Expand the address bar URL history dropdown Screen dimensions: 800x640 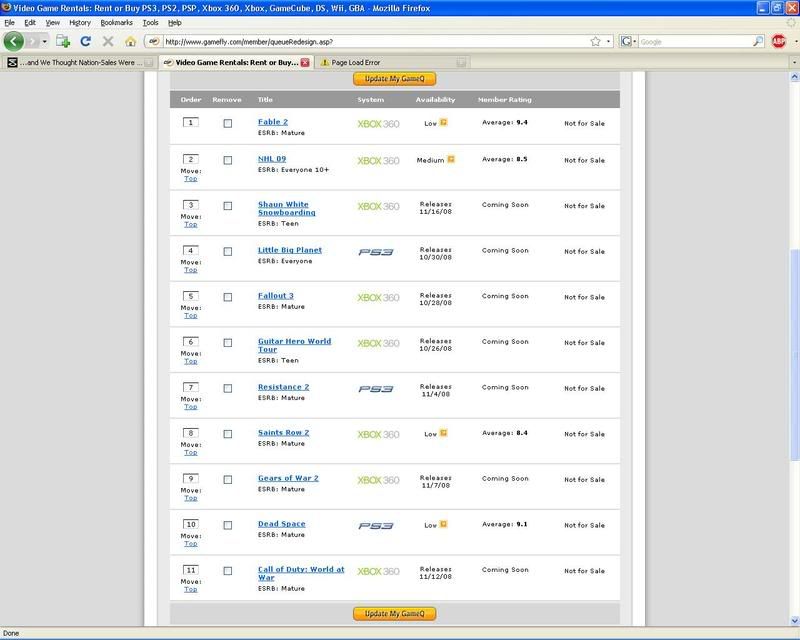[x=608, y=41]
